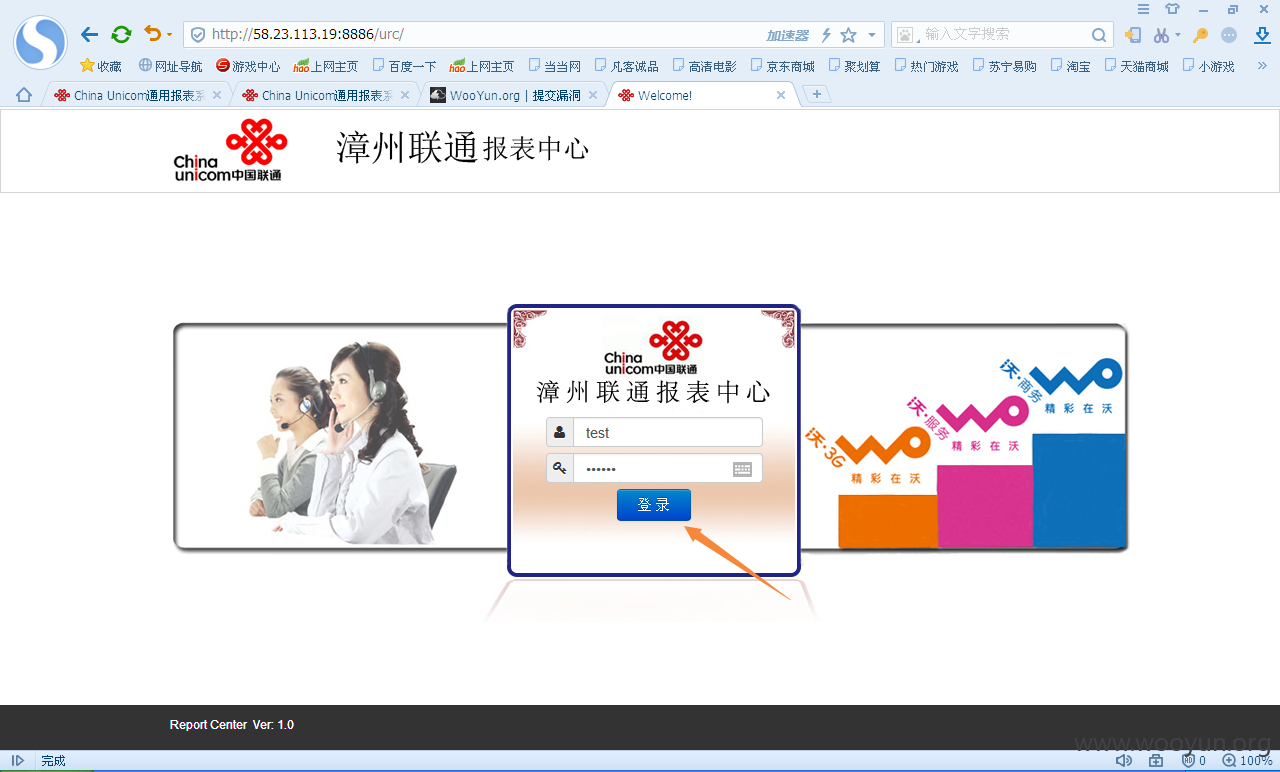The height and width of the screenshot is (772, 1280).
Task: Close the first China Unicom tab
Action: tap(217, 95)
